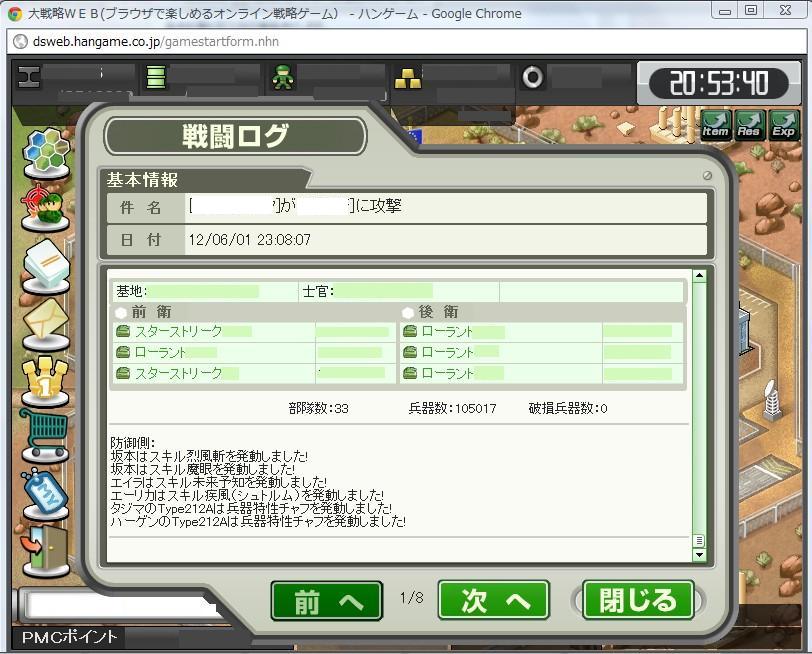Click log line about 烈風斬 skill

point(209,456)
